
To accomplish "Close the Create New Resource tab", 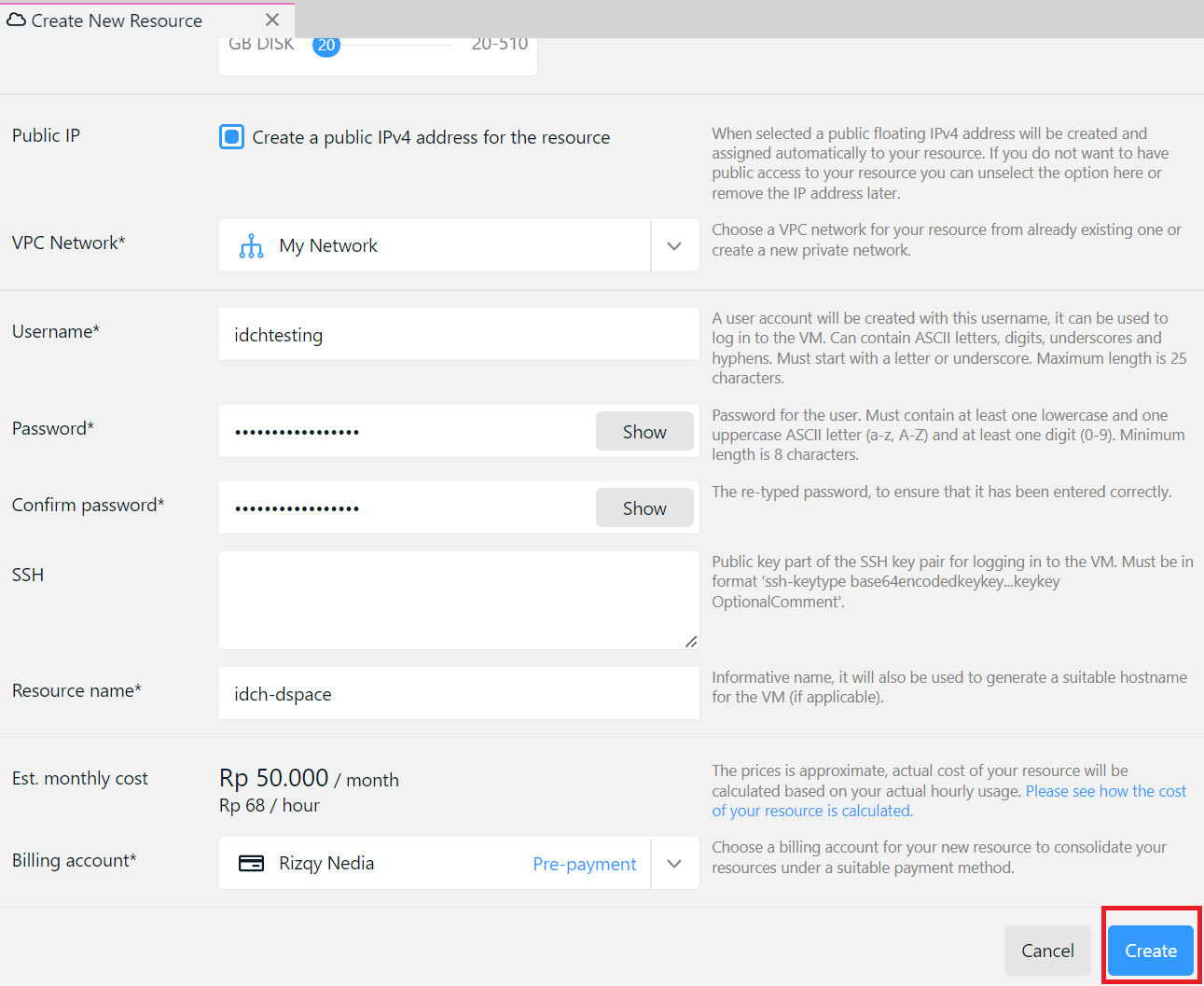I will (272, 20).
